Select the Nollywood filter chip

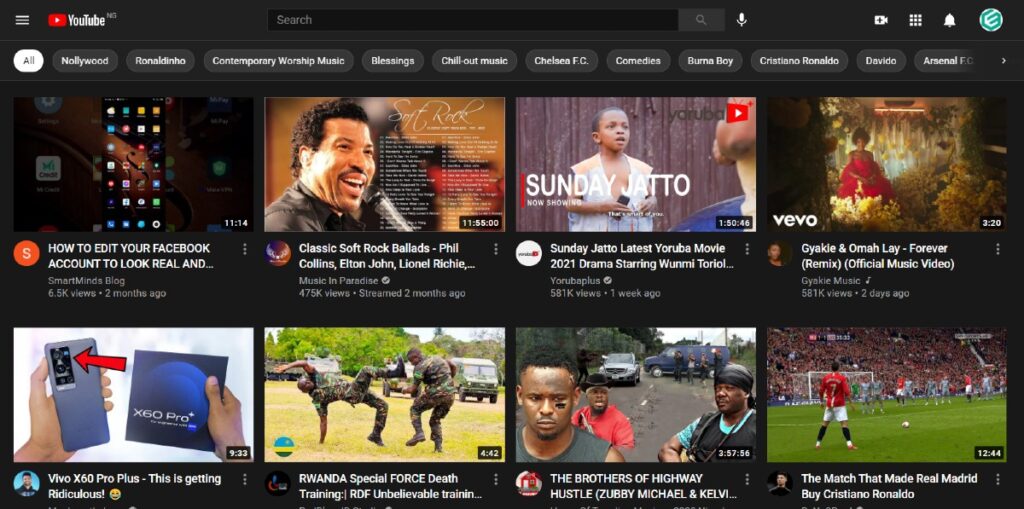[x=85, y=61]
